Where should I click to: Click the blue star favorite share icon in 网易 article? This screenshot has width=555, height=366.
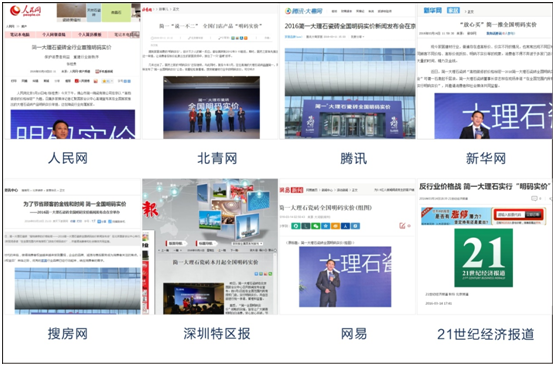(325, 226)
